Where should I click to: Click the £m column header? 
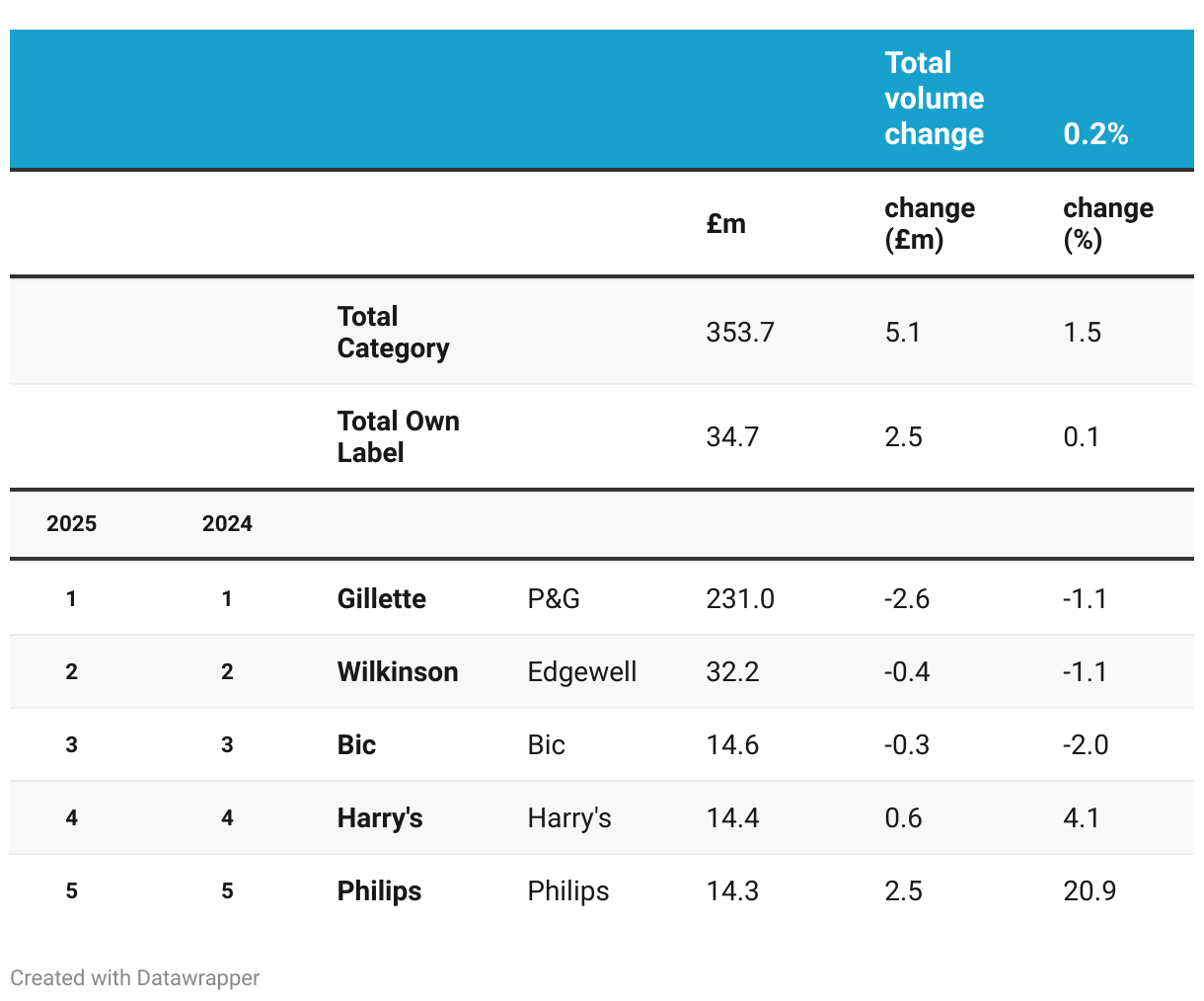725,224
